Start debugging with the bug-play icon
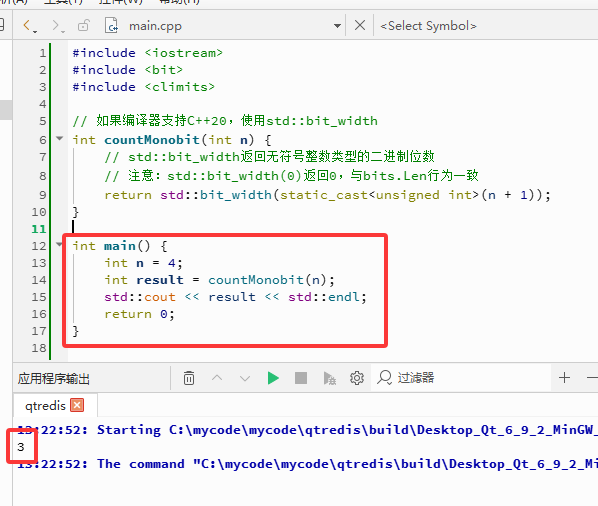Viewport: 598px width, 506px height. 329,378
